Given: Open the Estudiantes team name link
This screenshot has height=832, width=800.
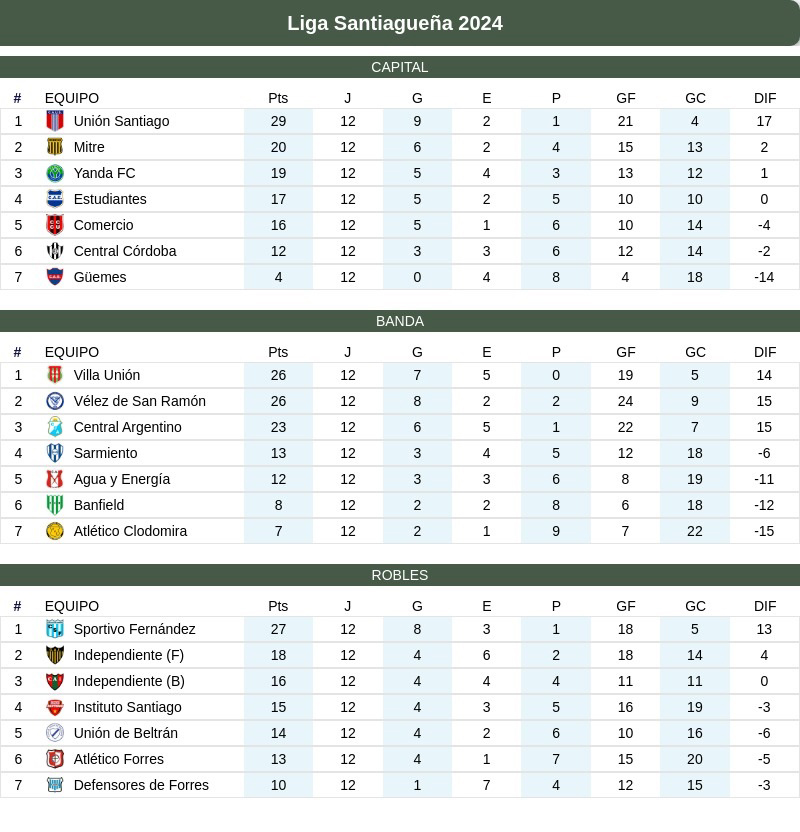Looking at the screenshot, I should click(x=110, y=199).
